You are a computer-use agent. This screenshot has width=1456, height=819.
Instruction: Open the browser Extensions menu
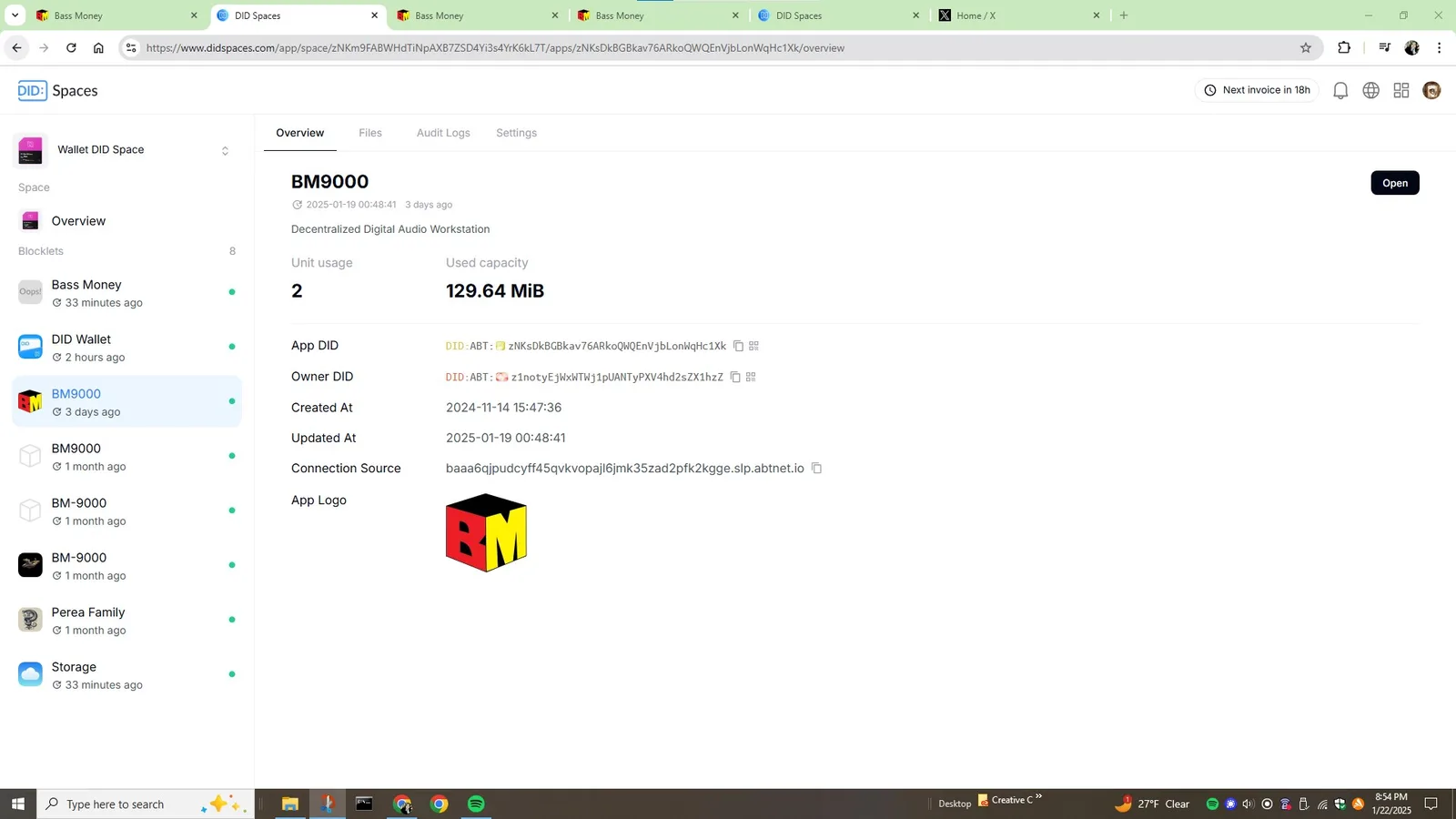click(x=1344, y=47)
